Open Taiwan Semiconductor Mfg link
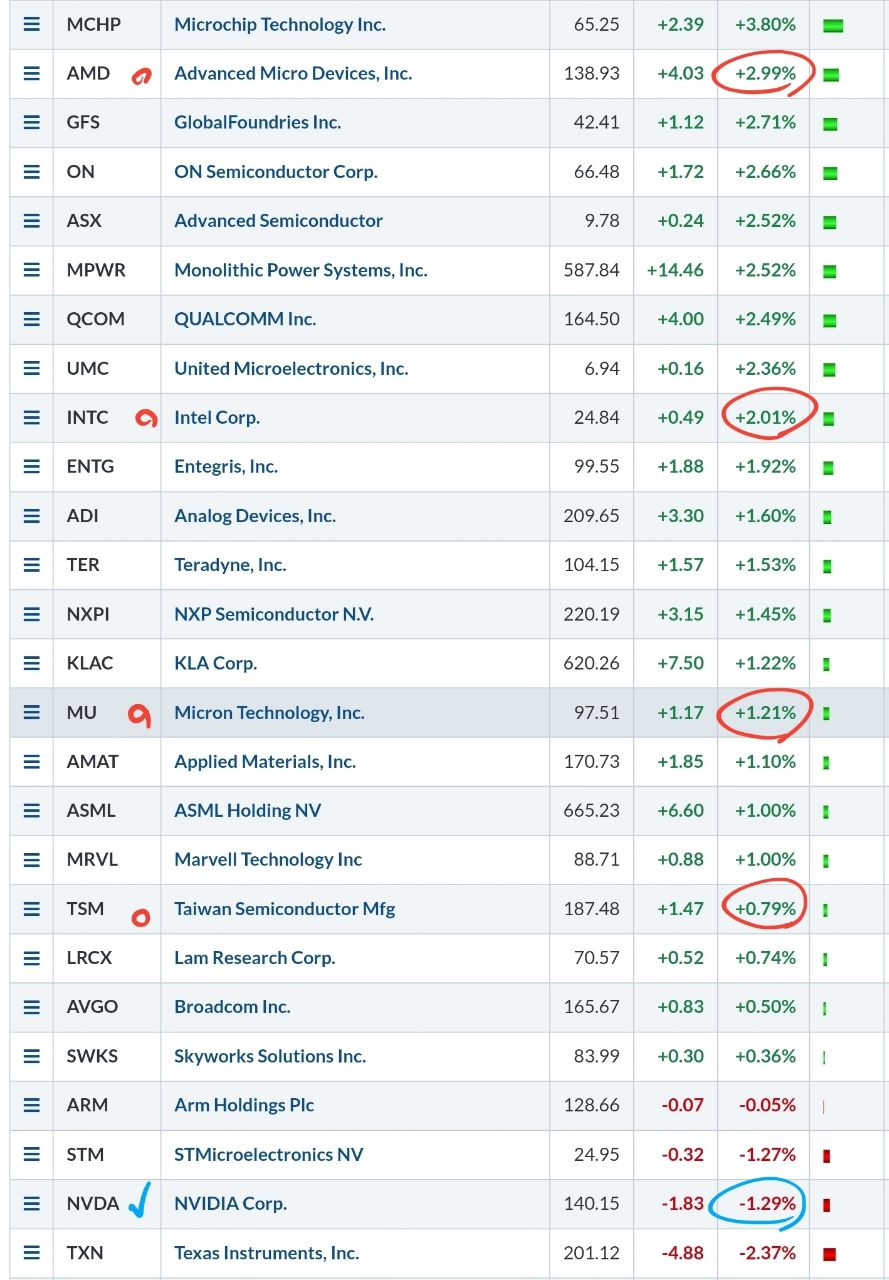The width and height of the screenshot is (889, 1280). coord(285,909)
